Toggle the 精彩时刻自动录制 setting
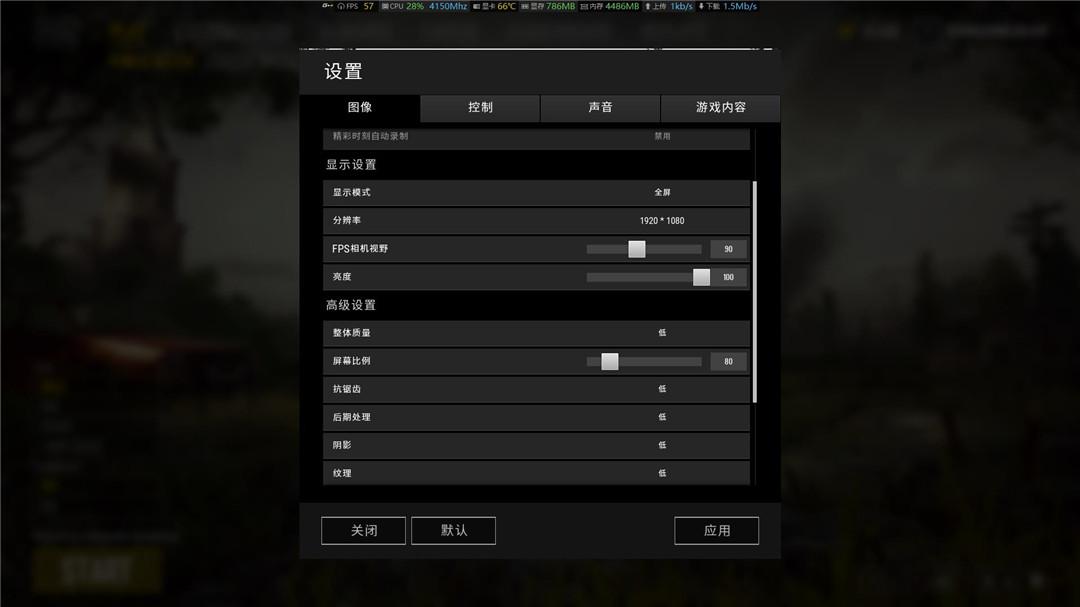The height and width of the screenshot is (607, 1080). coord(536,137)
